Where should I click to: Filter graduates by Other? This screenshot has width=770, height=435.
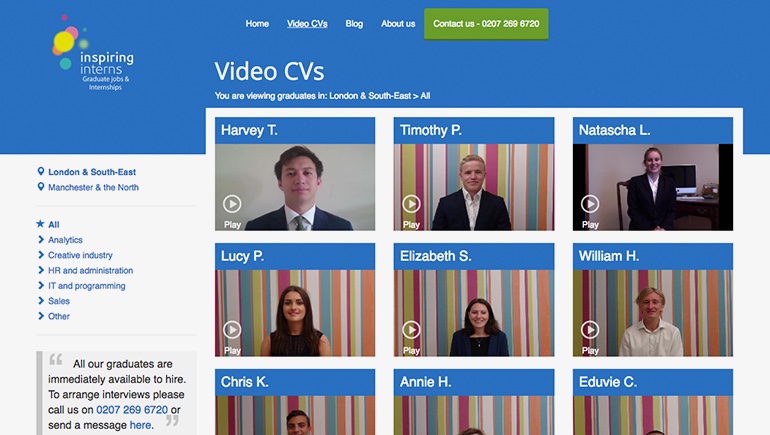click(59, 316)
